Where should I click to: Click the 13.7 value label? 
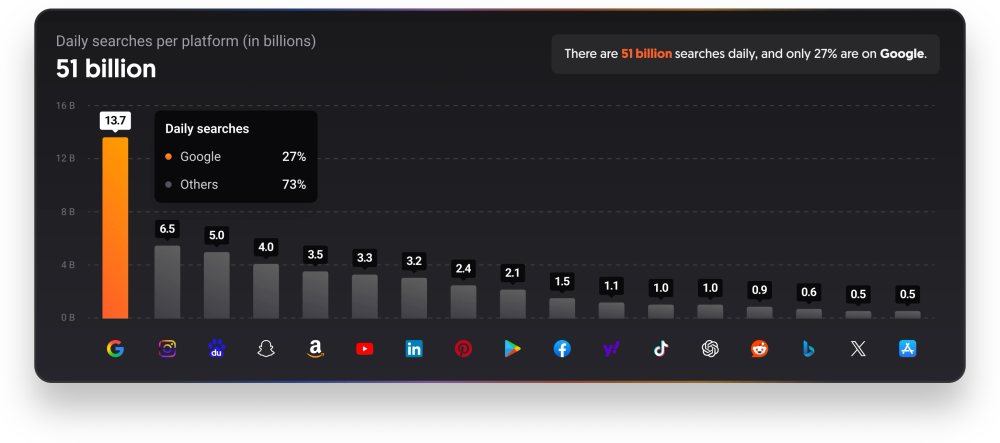pyautogui.click(x=115, y=120)
